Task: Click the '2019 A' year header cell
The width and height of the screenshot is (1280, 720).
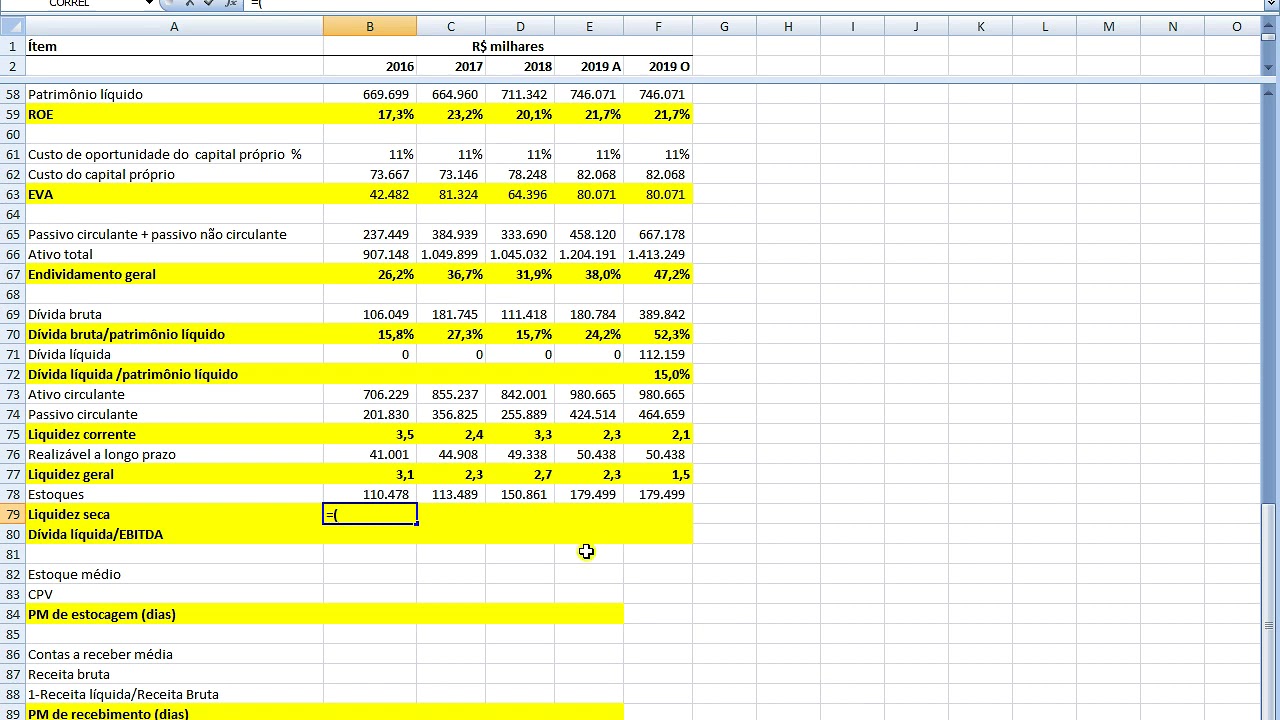Action: point(589,66)
